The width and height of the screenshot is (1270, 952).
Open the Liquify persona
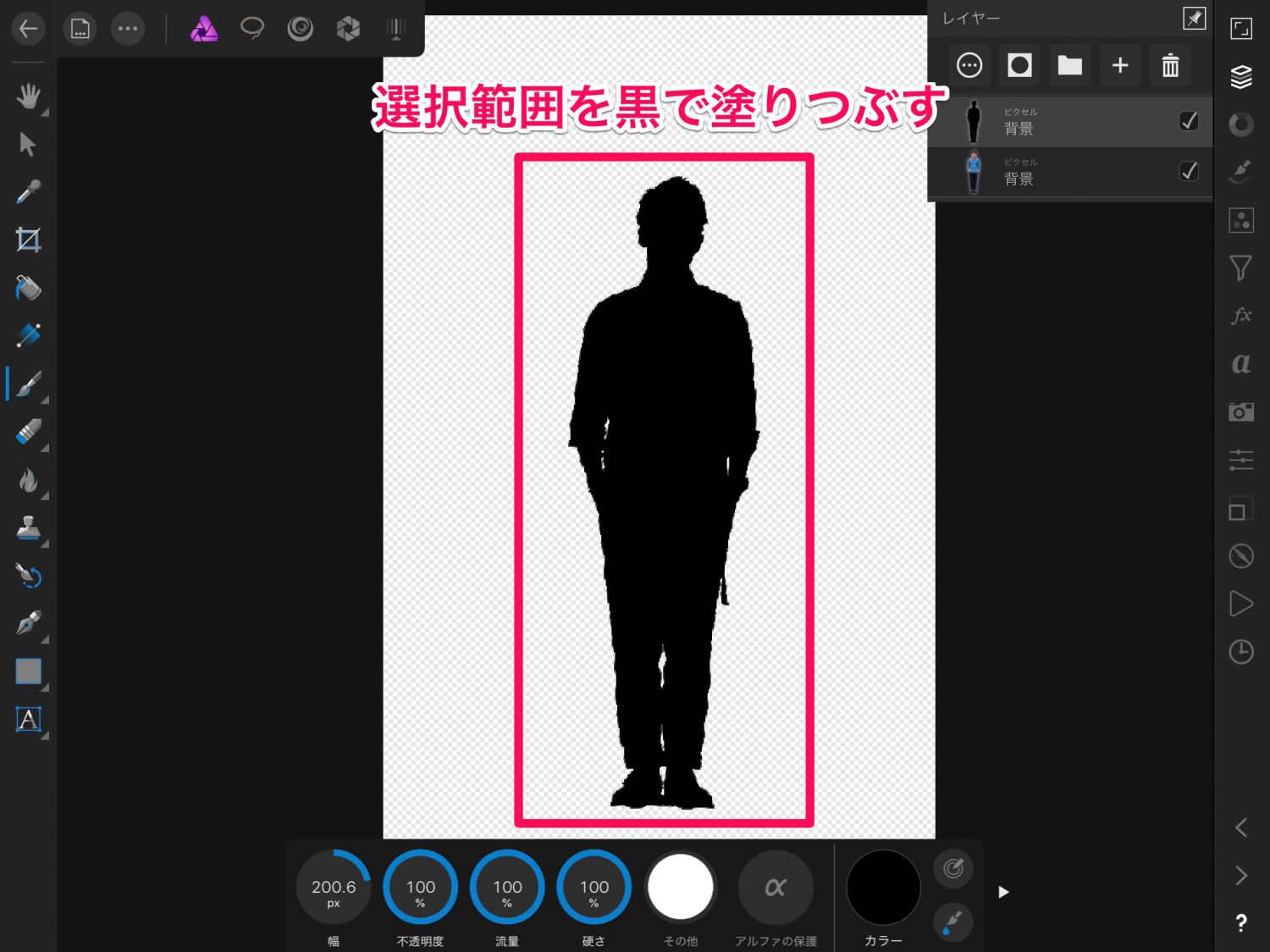coord(300,29)
